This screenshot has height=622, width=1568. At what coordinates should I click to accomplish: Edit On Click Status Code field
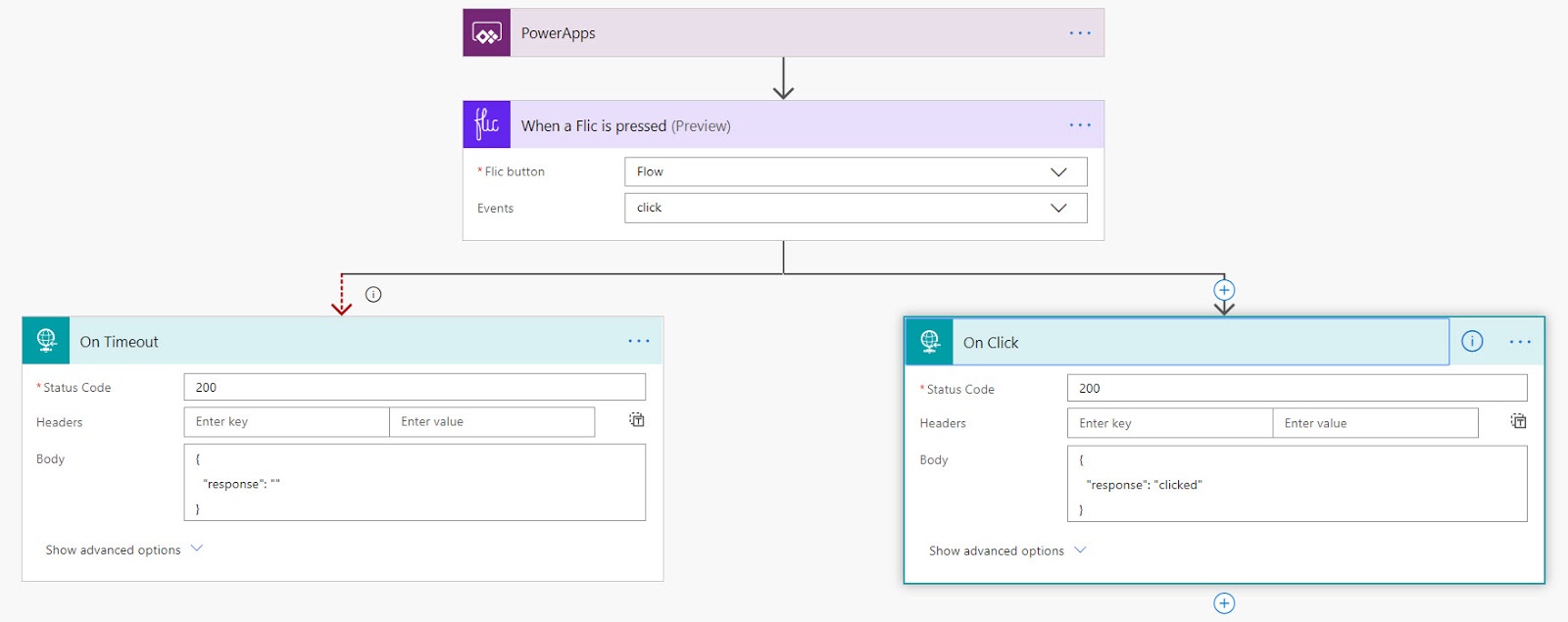tap(1297, 388)
